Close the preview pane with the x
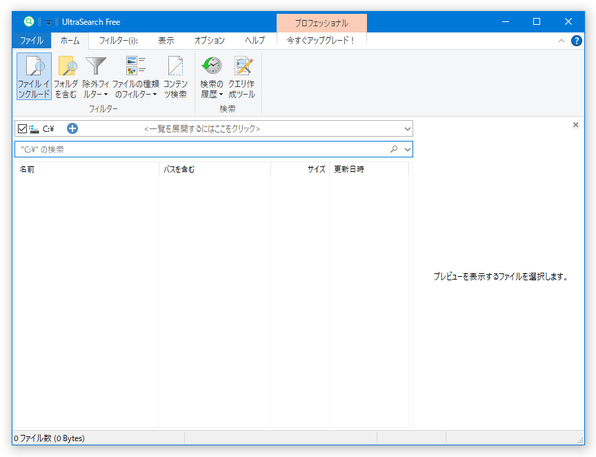Screen dimensions: 596x457 [575, 125]
